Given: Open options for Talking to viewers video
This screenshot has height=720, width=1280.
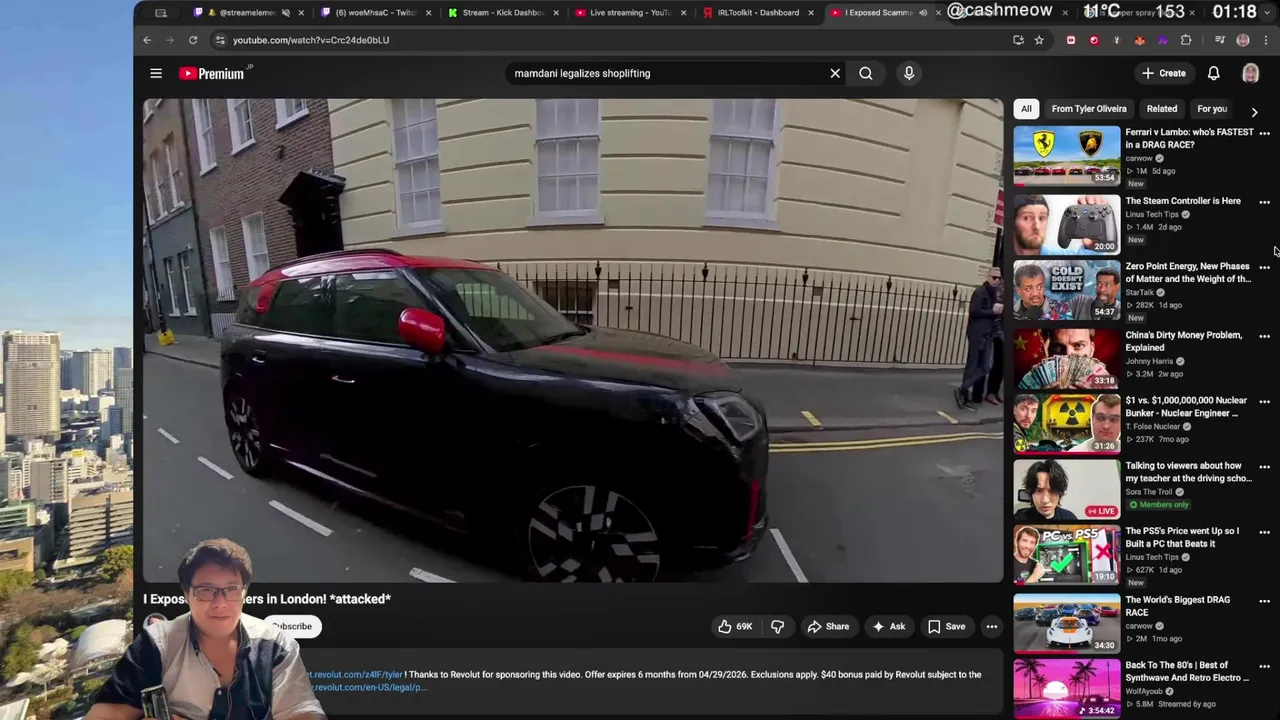Looking at the screenshot, I should coord(1264,467).
